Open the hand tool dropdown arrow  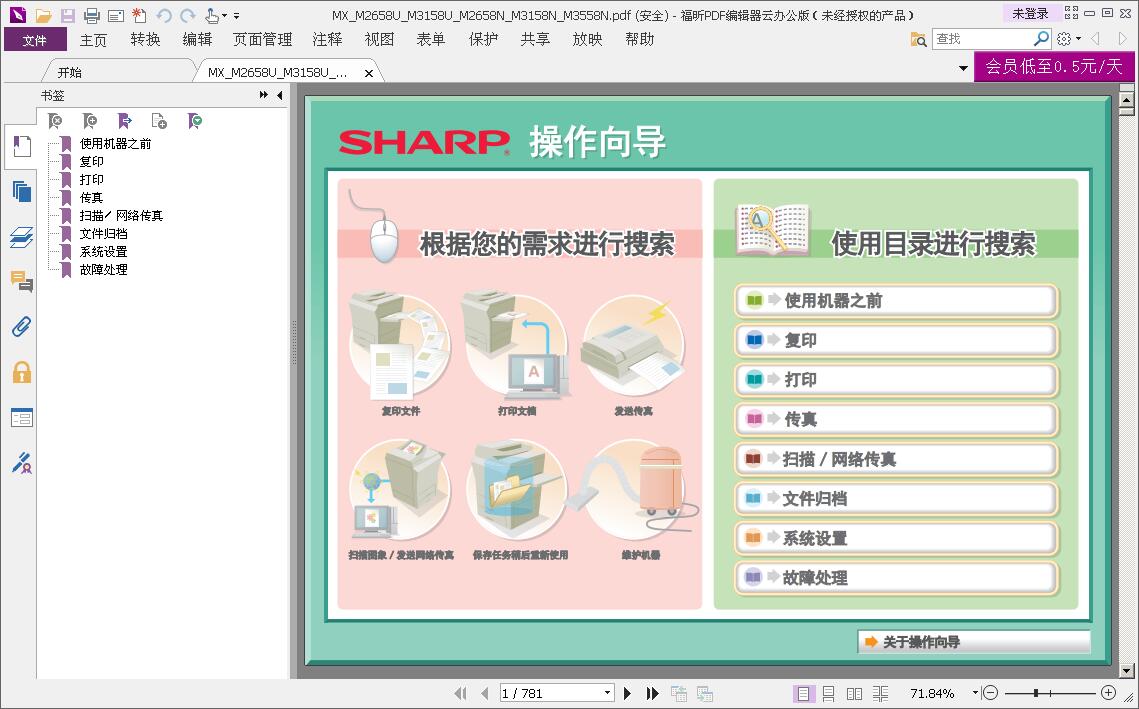(224, 16)
